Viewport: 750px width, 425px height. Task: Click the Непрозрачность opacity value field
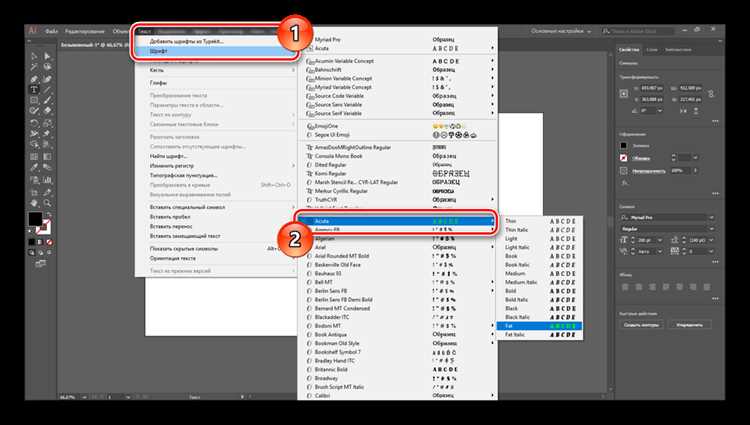point(680,170)
